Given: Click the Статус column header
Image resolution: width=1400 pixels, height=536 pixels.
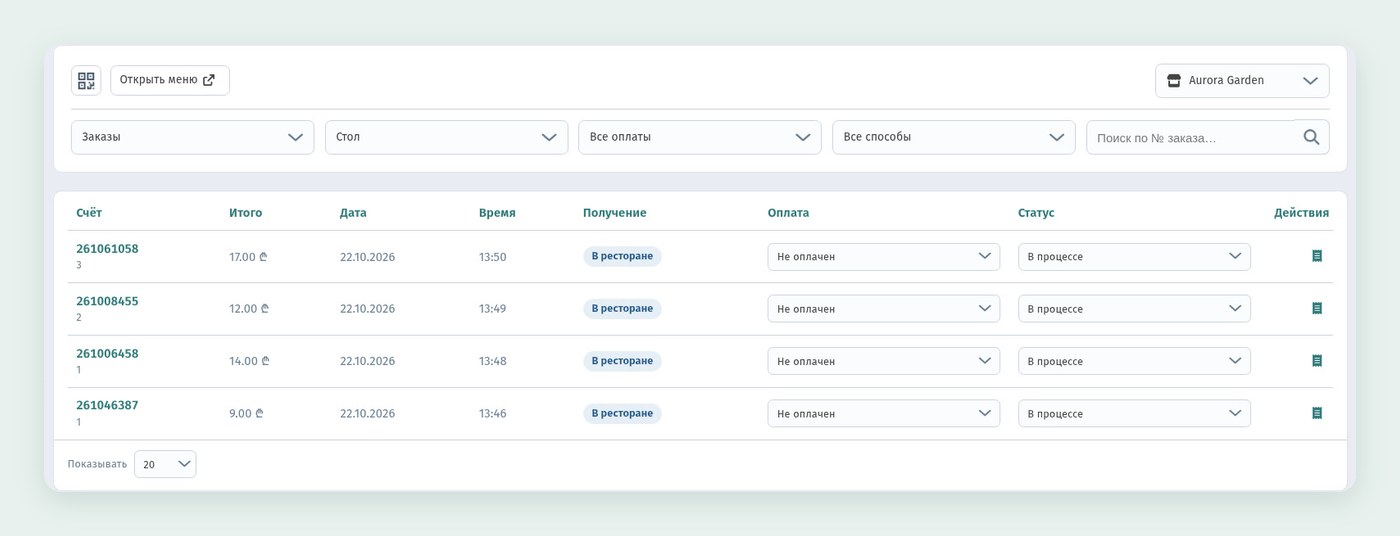Looking at the screenshot, I should point(1036,213).
